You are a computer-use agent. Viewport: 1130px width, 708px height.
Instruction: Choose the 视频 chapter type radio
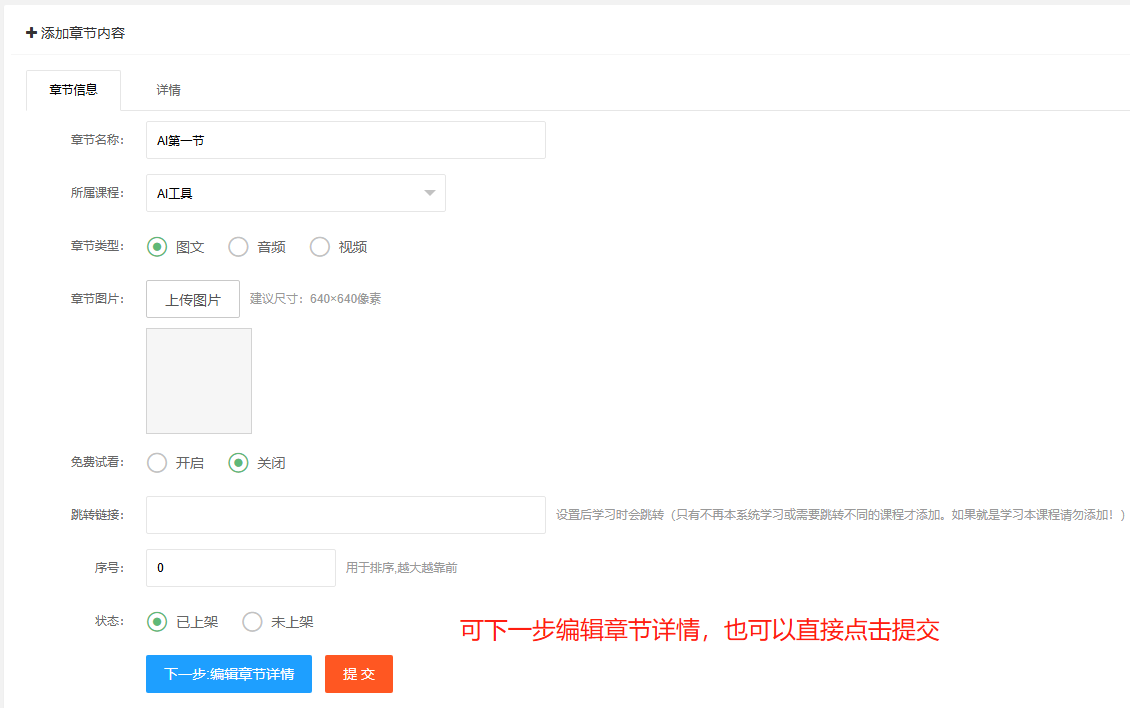point(320,247)
